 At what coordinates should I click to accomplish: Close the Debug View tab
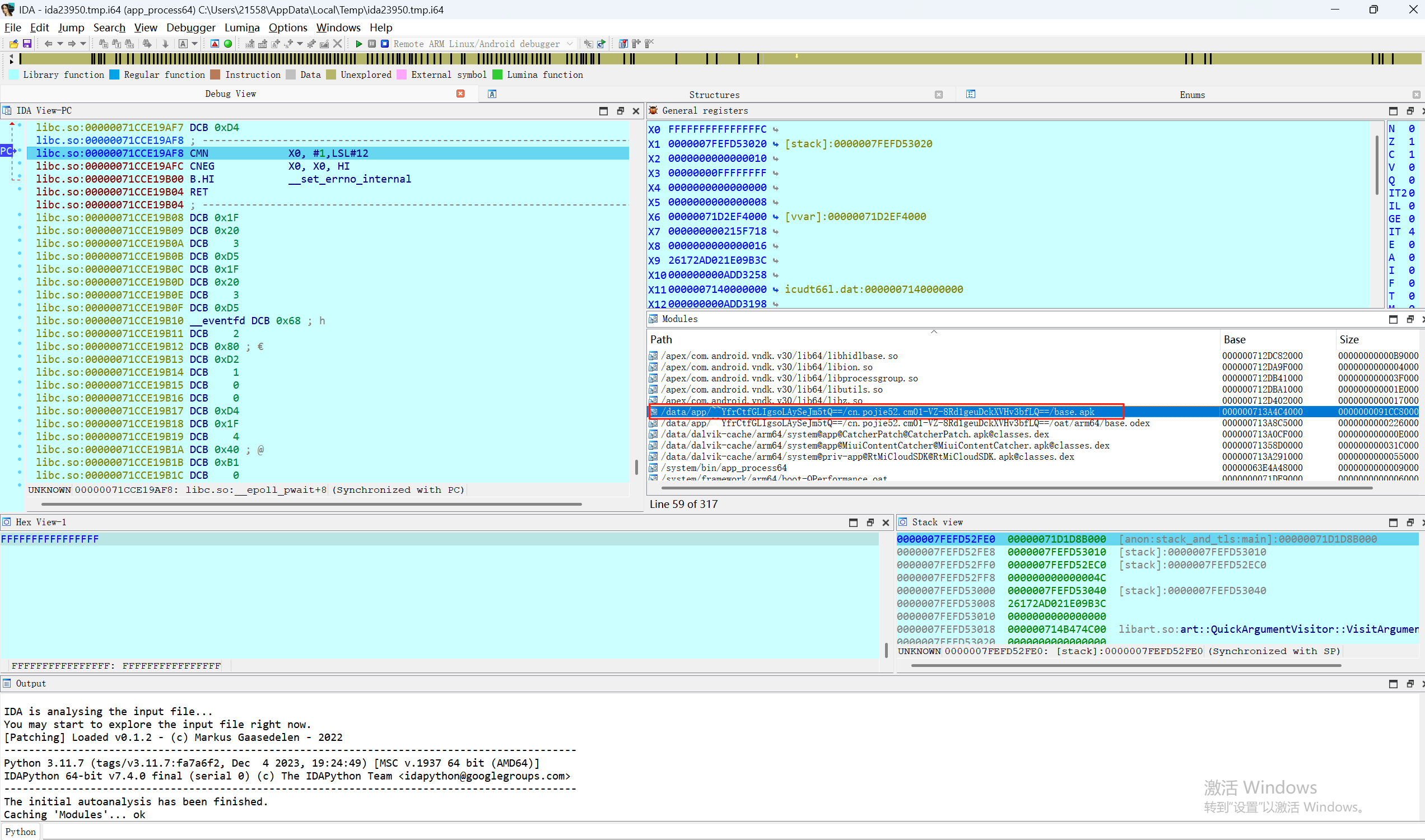pyautogui.click(x=460, y=94)
